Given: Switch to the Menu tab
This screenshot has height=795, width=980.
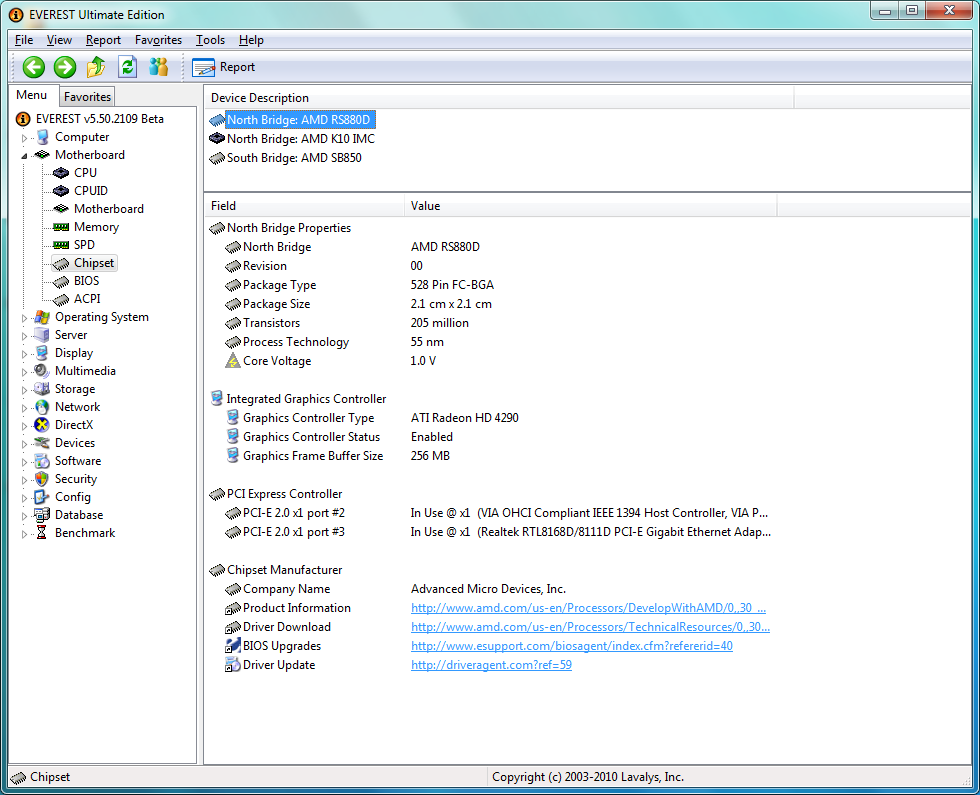Looking at the screenshot, I should point(31,95).
